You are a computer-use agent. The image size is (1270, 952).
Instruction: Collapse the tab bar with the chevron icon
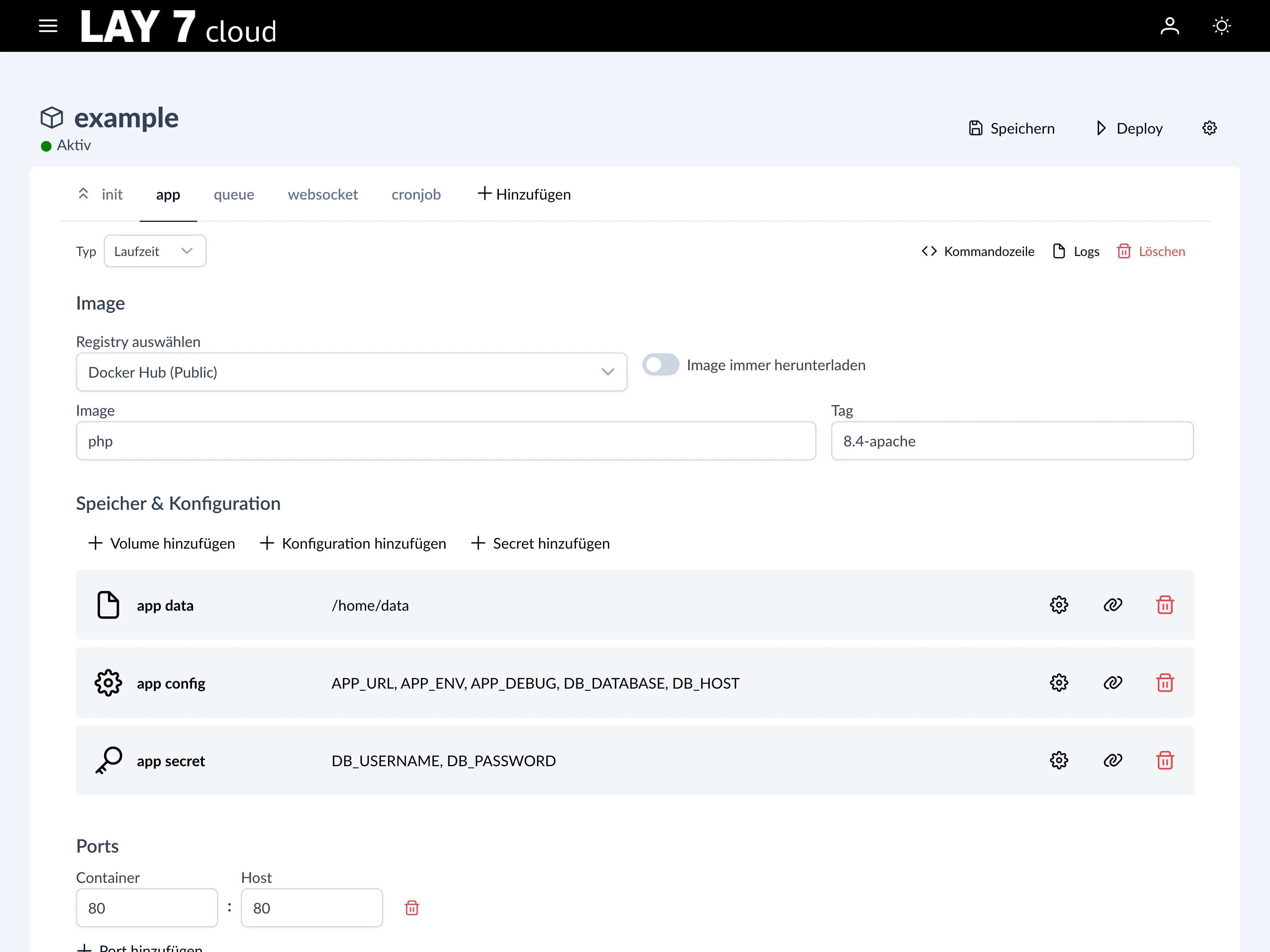(x=83, y=194)
